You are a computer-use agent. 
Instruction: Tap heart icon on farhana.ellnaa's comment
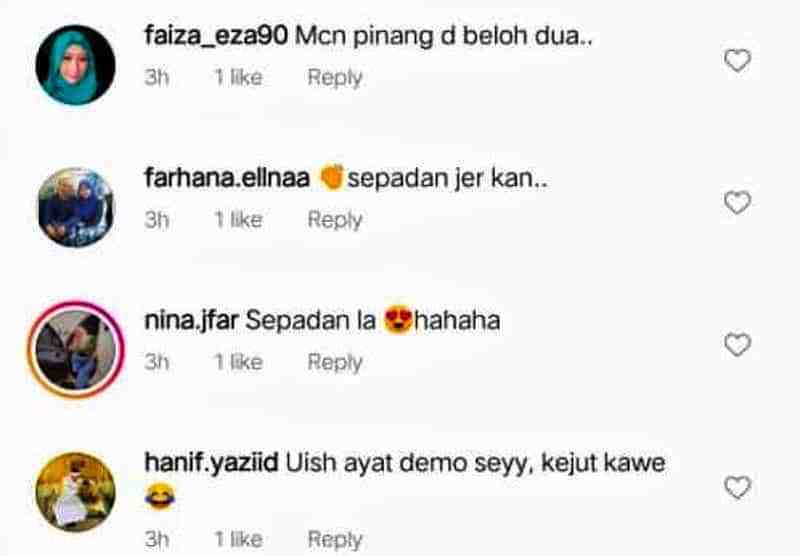click(737, 203)
